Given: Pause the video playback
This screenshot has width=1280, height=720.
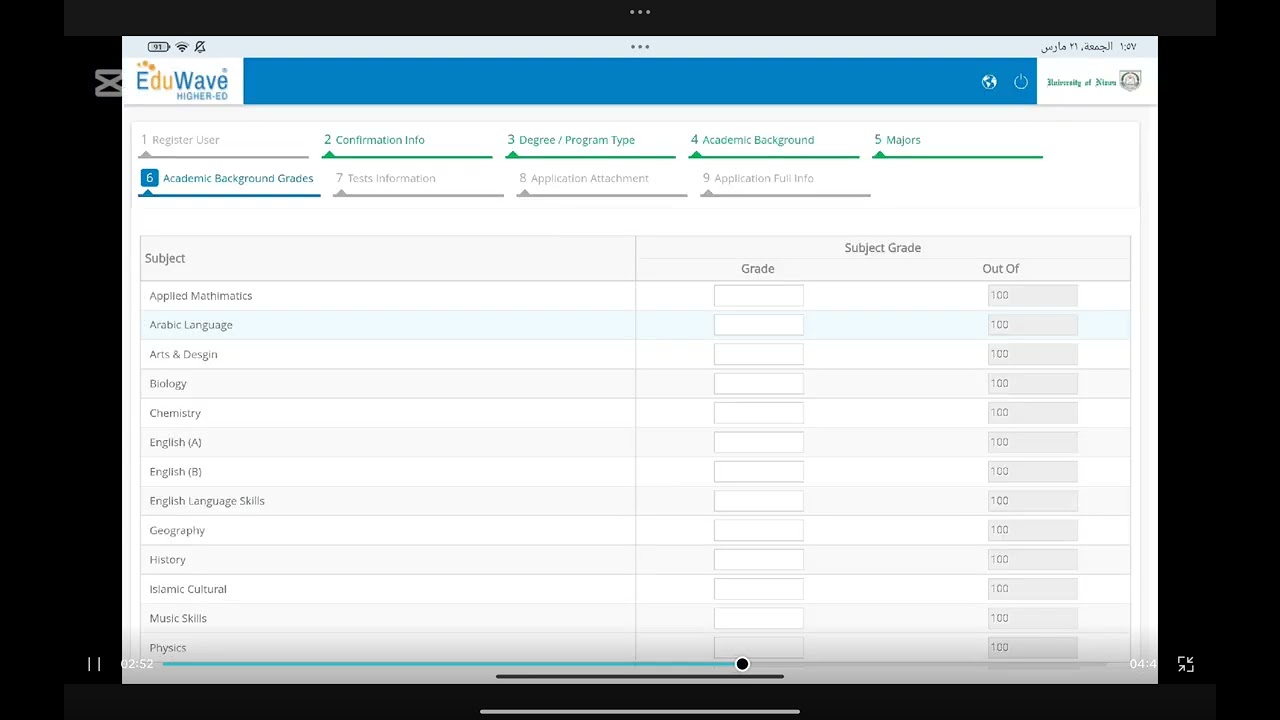Looking at the screenshot, I should pos(94,664).
